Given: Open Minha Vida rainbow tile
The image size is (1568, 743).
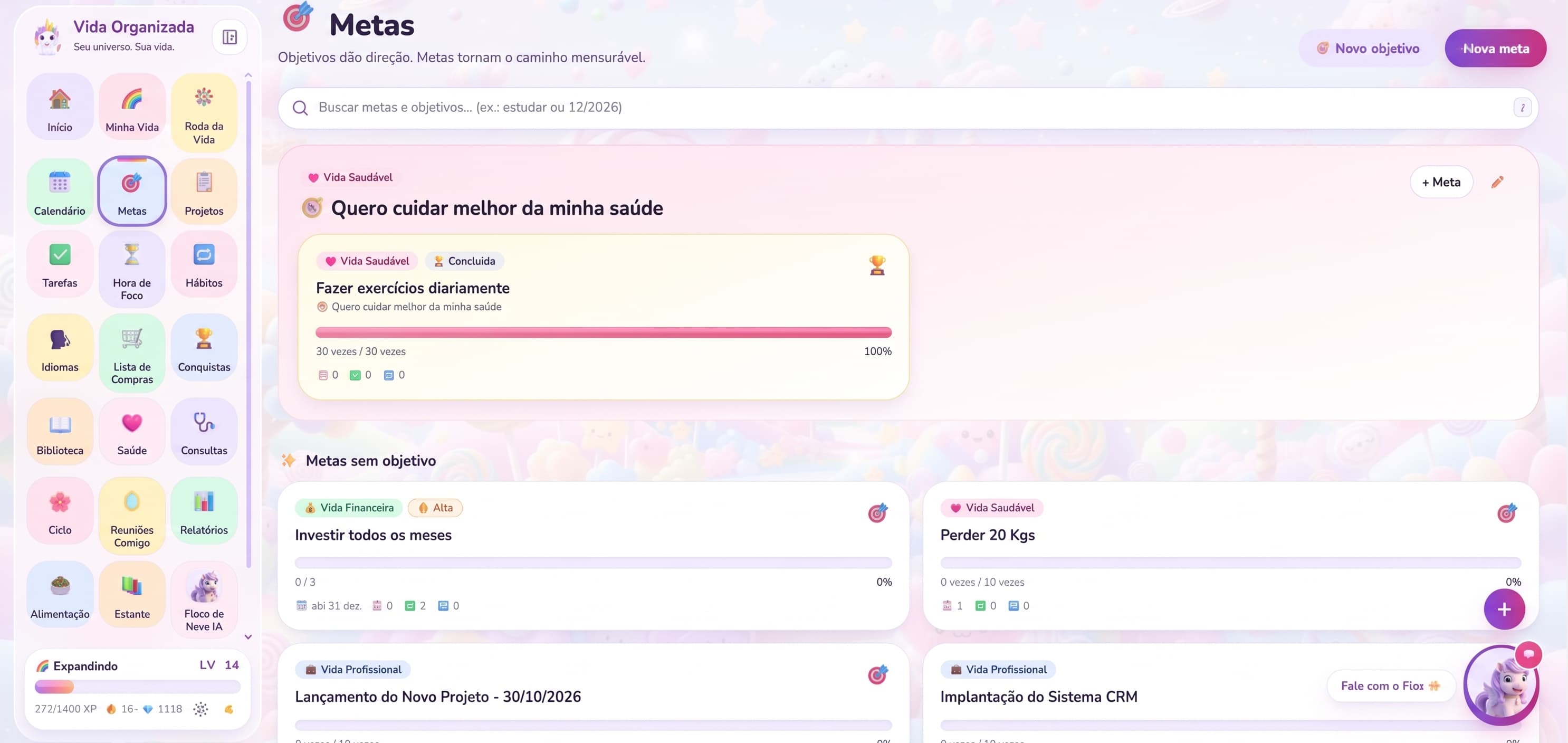Looking at the screenshot, I should 131,107.
